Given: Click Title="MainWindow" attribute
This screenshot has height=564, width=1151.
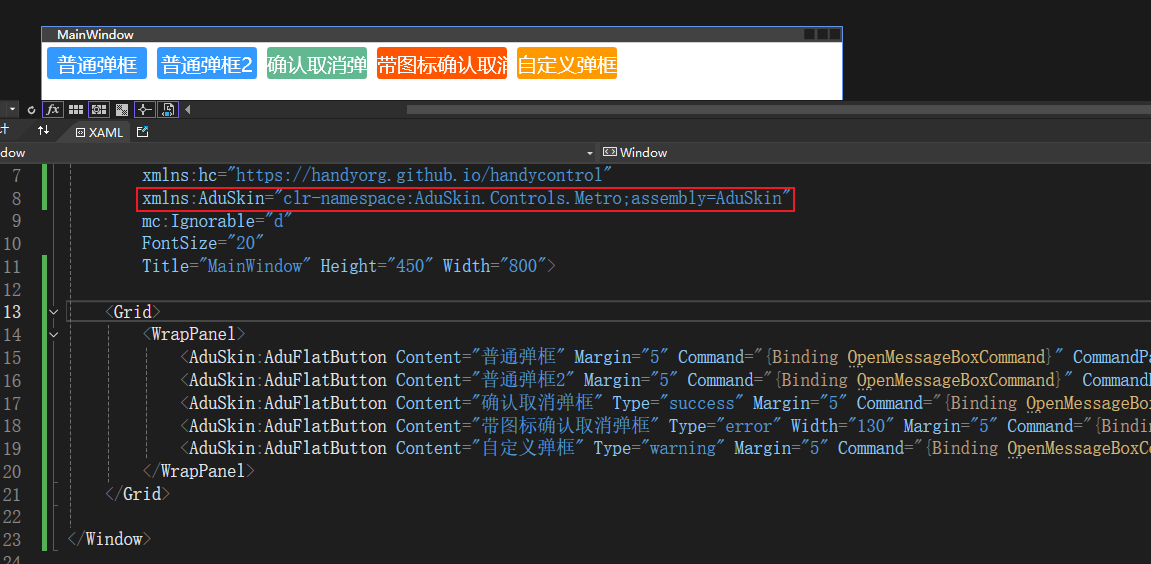Looking at the screenshot, I should coord(226,266).
